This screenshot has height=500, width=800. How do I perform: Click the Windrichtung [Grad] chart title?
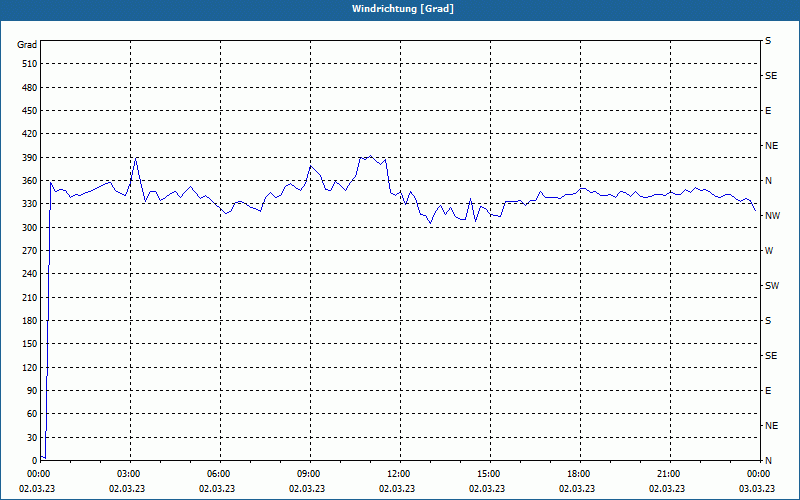[x=403, y=9]
